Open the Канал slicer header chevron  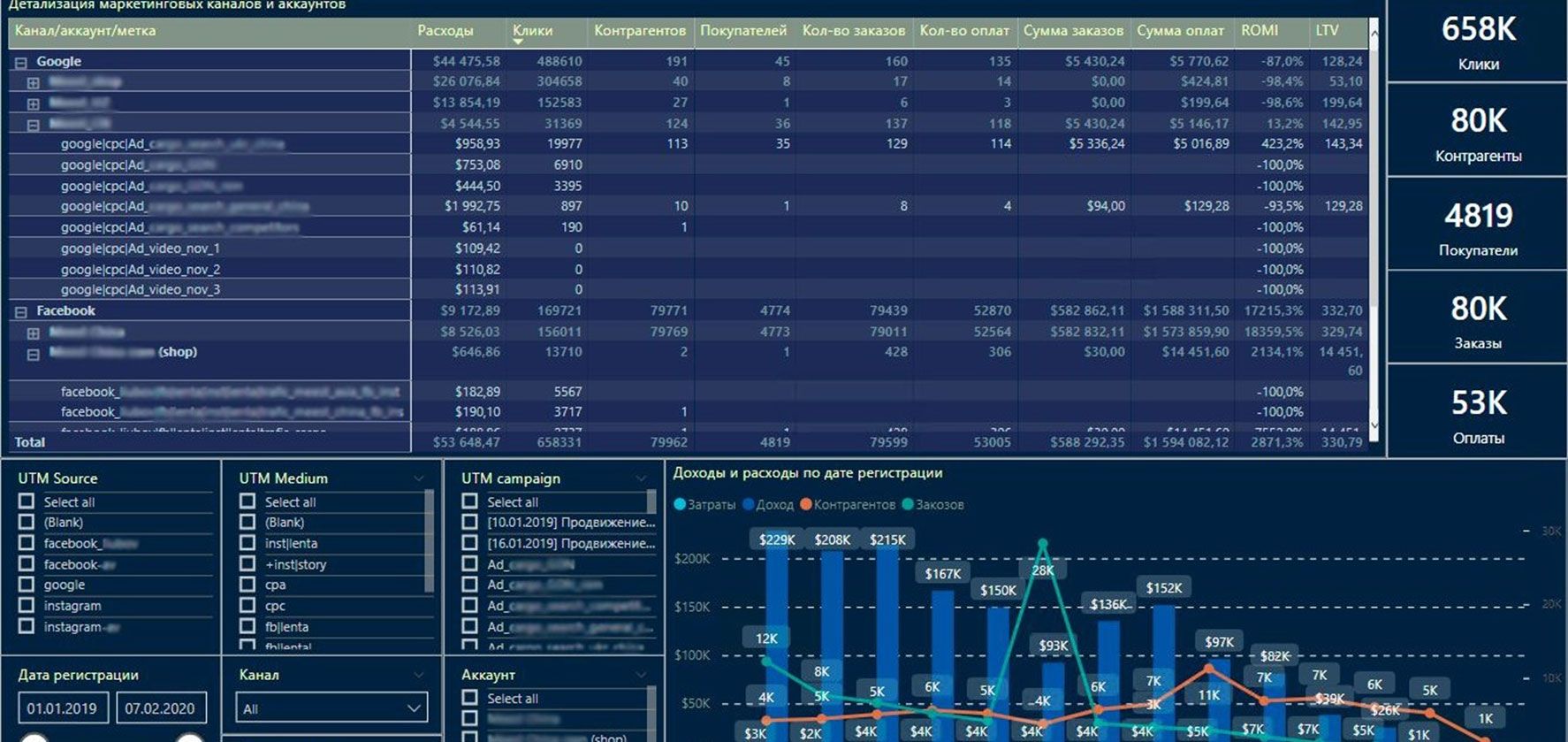coord(419,675)
